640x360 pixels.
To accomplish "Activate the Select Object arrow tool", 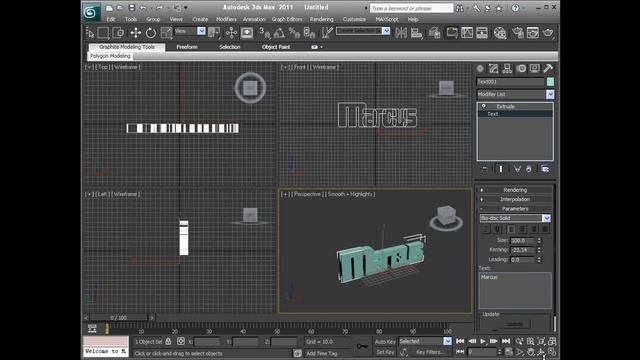I will click(90, 33).
